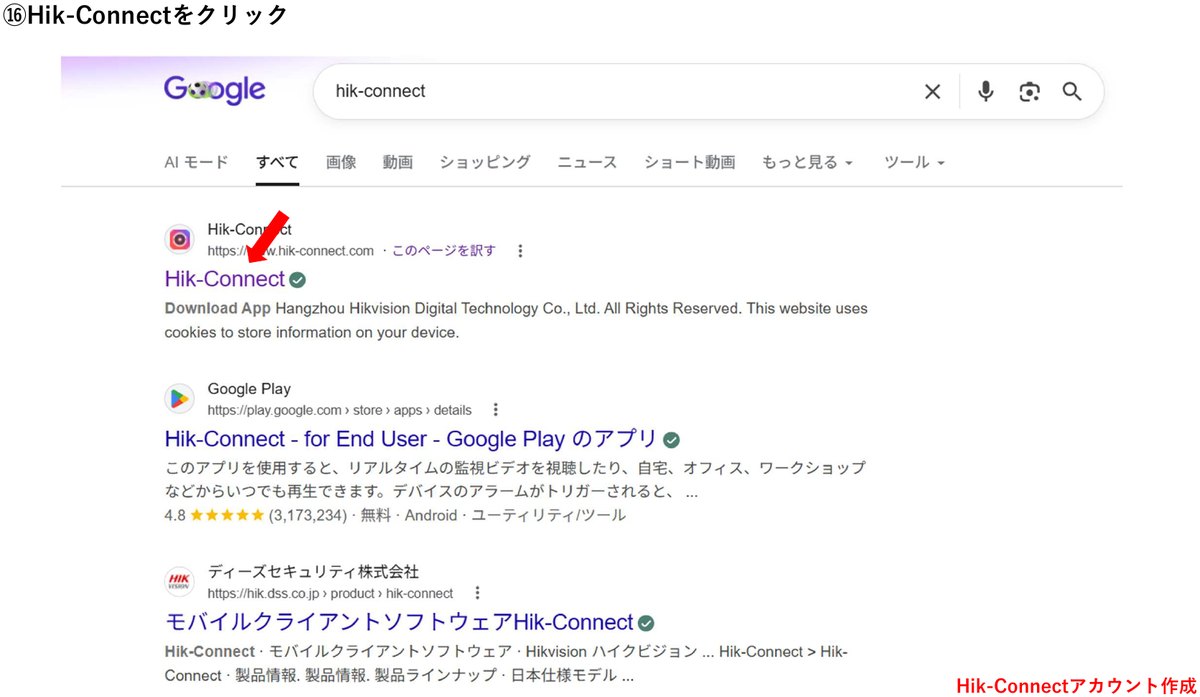Click verified badge next to Hik-Connect title

tap(298, 279)
